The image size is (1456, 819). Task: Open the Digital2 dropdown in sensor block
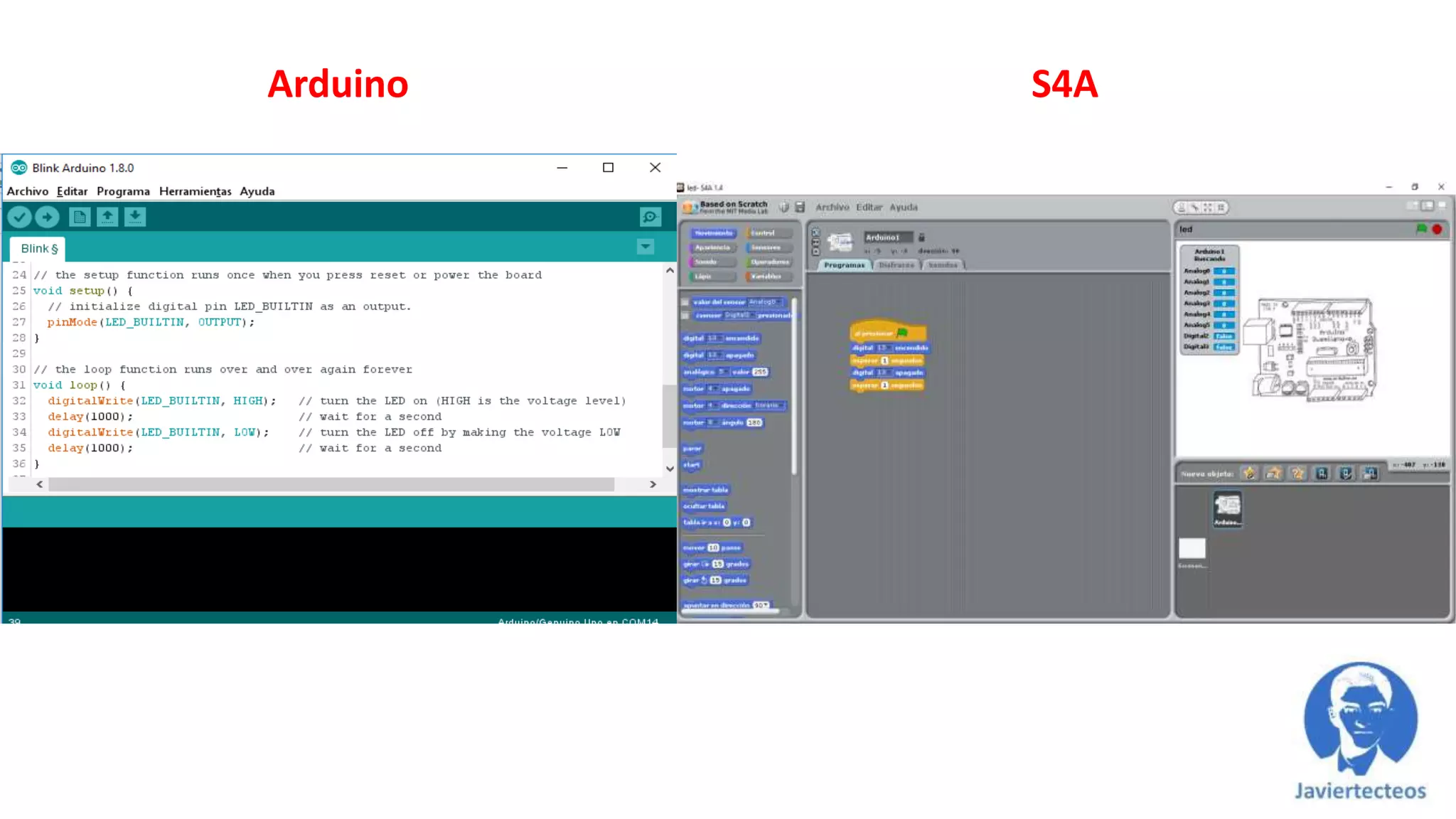[x=739, y=315]
